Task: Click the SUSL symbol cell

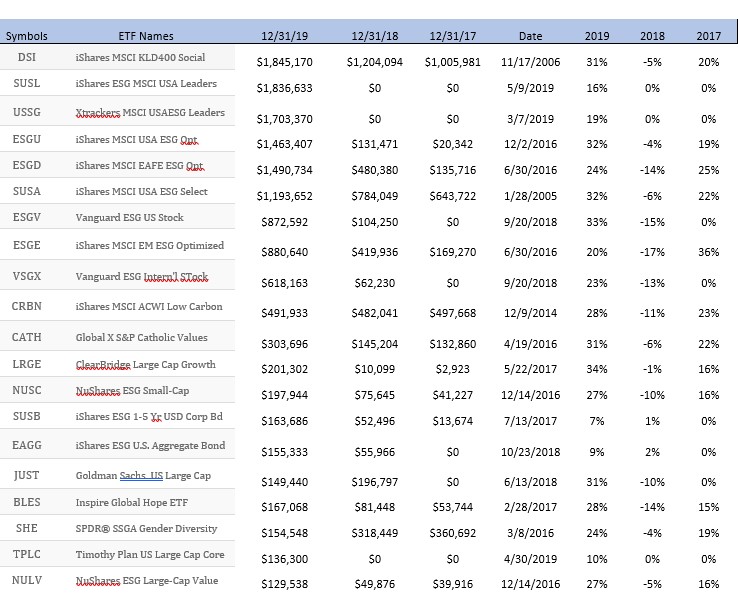Action: tap(27, 83)
